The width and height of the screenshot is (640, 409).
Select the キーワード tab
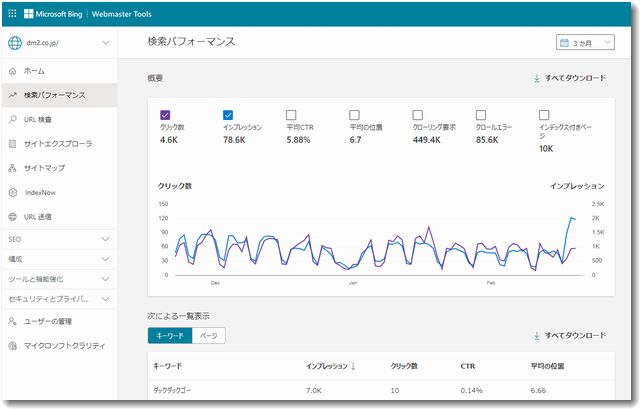169,336
